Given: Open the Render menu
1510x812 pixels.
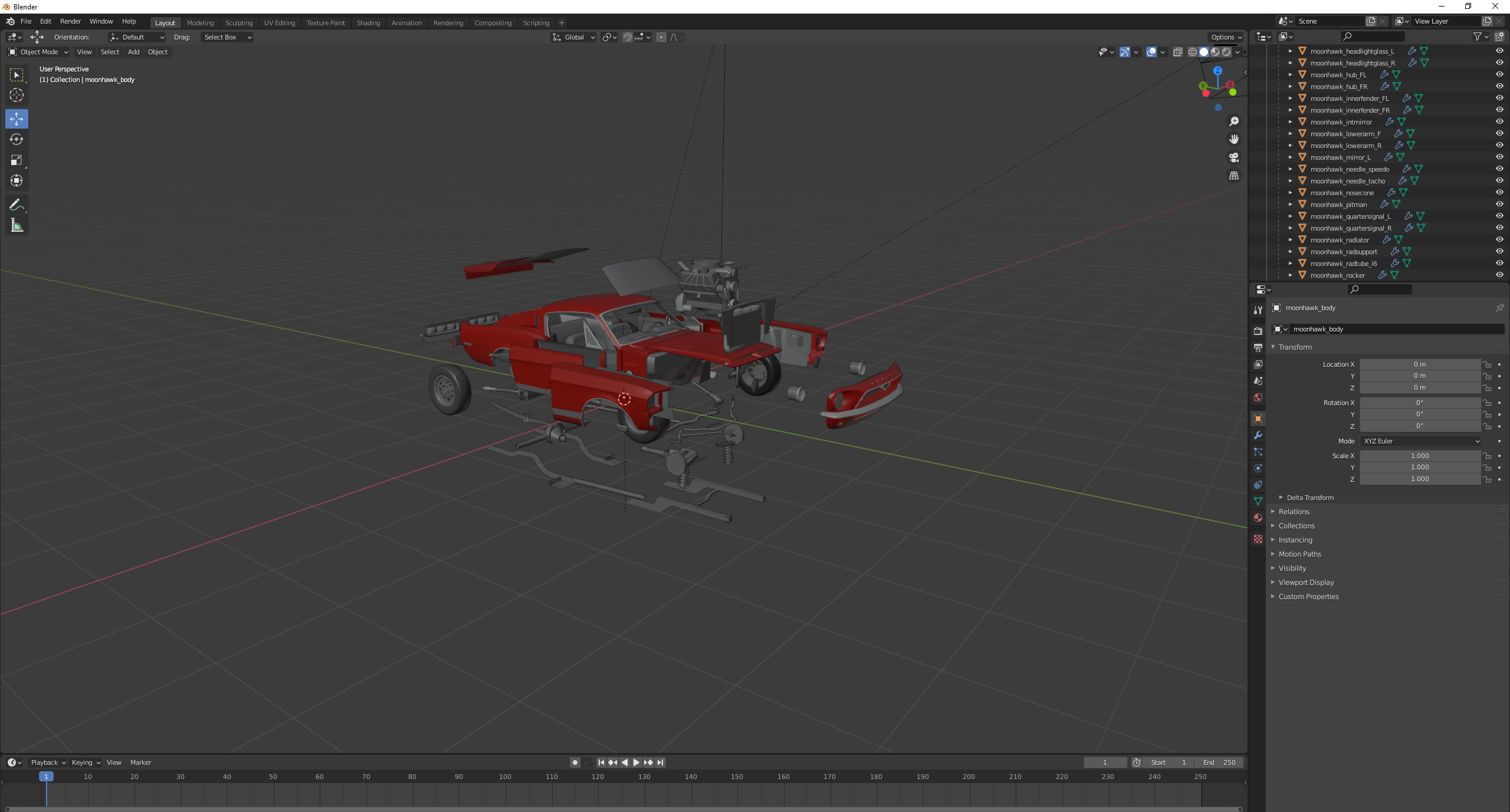Looking at the screenshot, I should click(x=70, y=21).
